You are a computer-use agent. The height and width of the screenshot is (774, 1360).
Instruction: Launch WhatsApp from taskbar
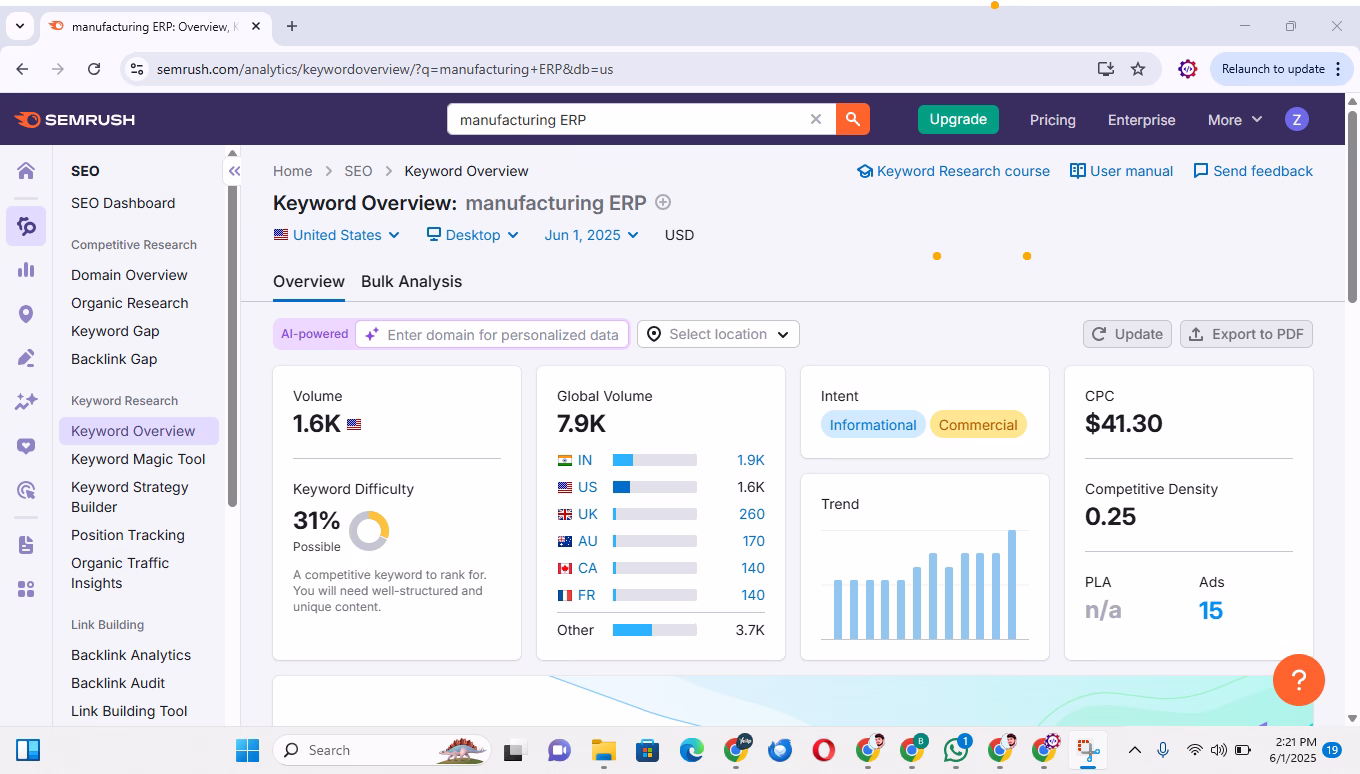(956, 750)
